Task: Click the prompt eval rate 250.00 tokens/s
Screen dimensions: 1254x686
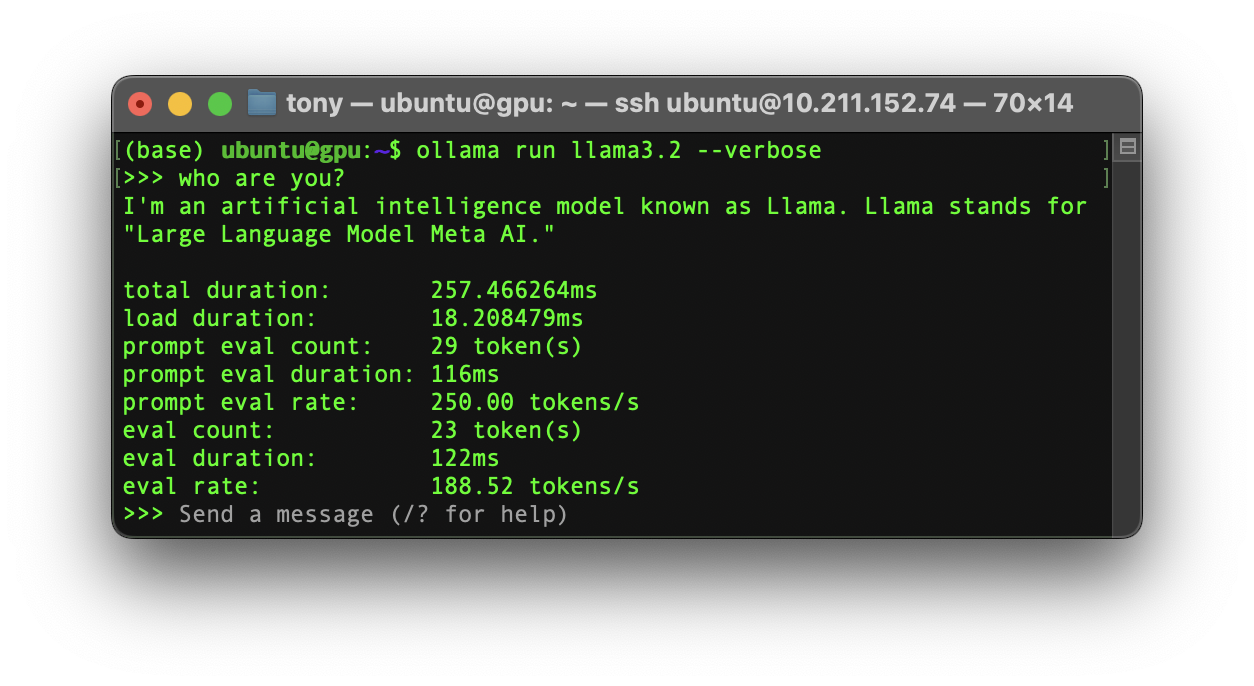Action: (535, 403)
